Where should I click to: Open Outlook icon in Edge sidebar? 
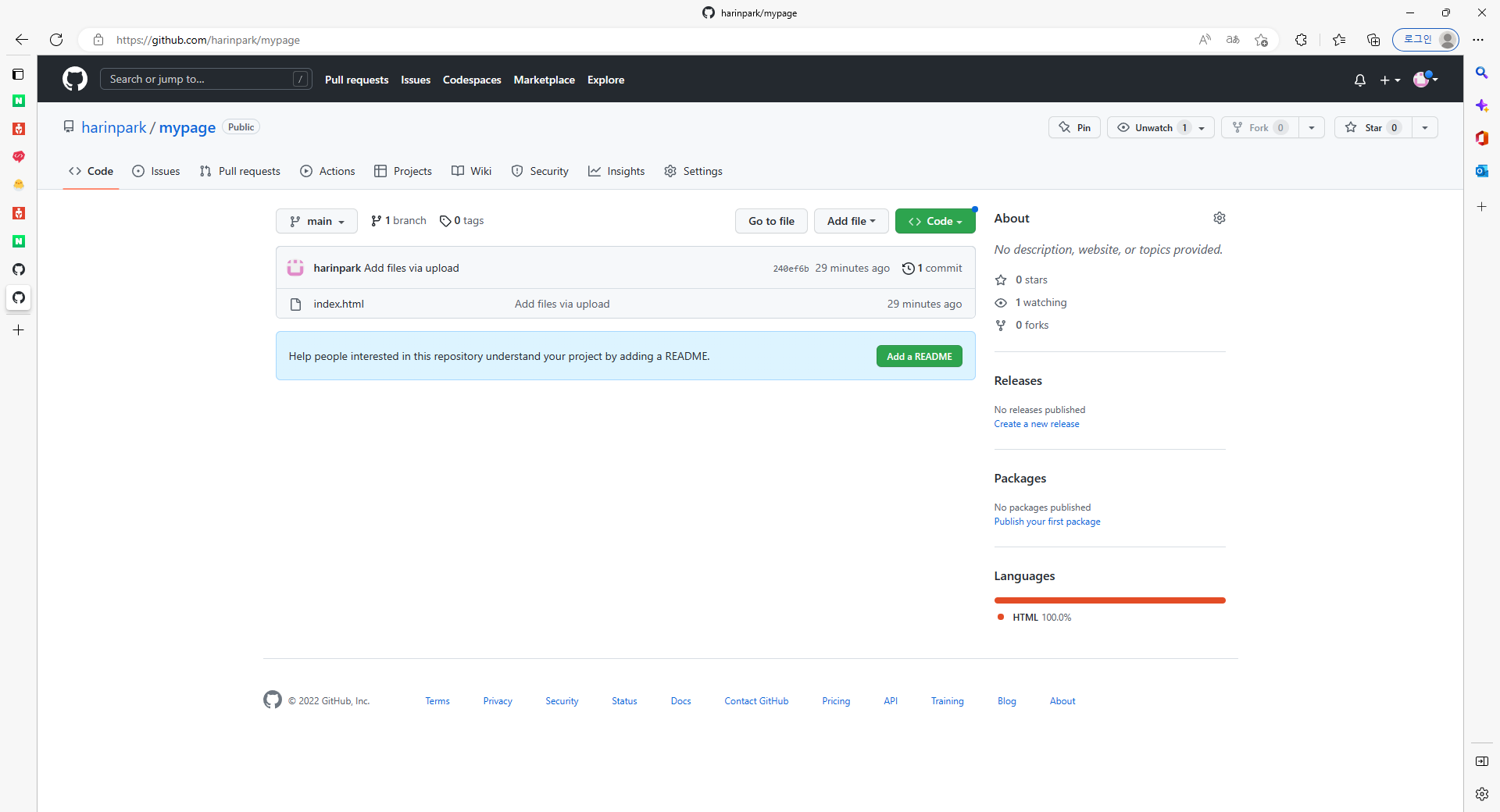1481,171
